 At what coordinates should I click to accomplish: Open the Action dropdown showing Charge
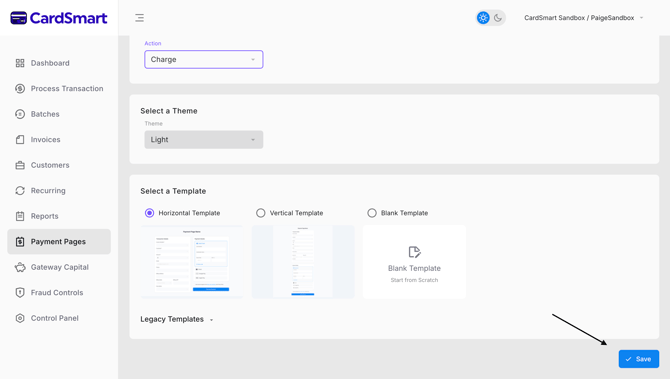coord(204,59)
